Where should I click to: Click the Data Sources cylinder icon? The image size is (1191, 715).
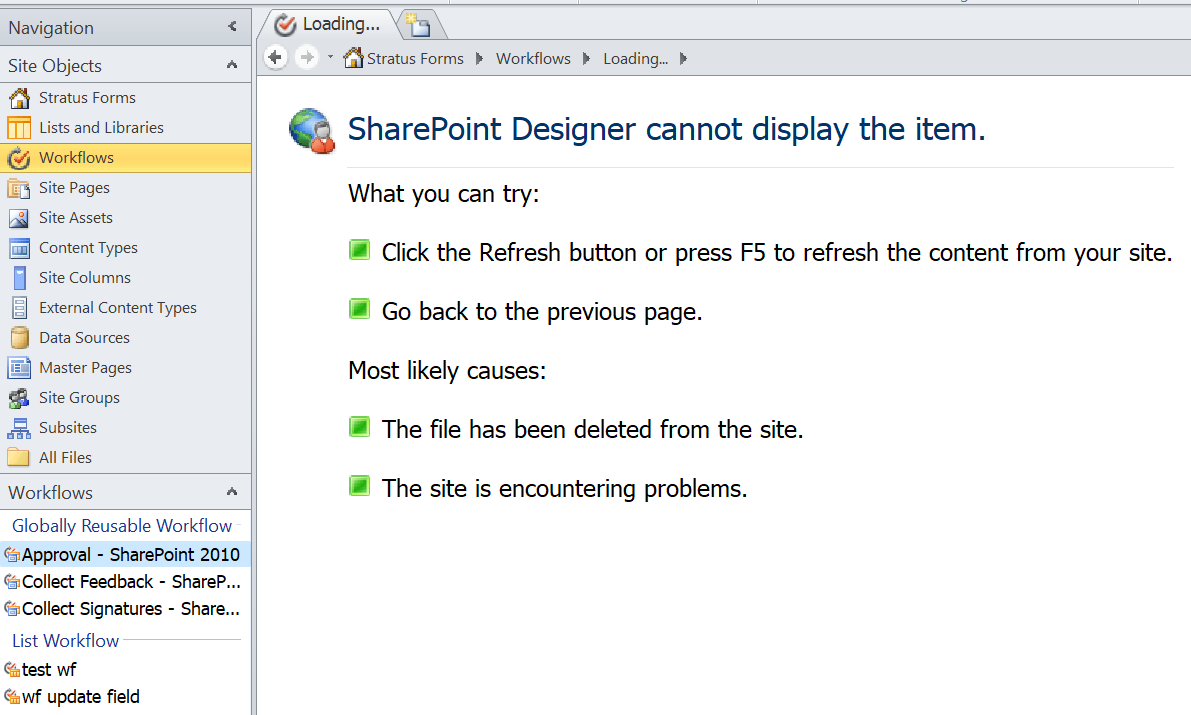point(20,338)
